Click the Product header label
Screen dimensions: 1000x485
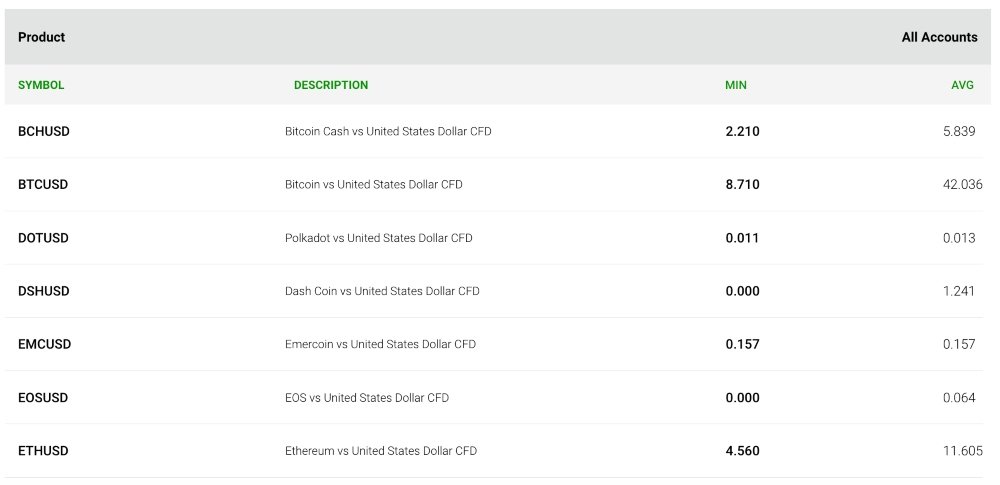click(x=41, y=37)
